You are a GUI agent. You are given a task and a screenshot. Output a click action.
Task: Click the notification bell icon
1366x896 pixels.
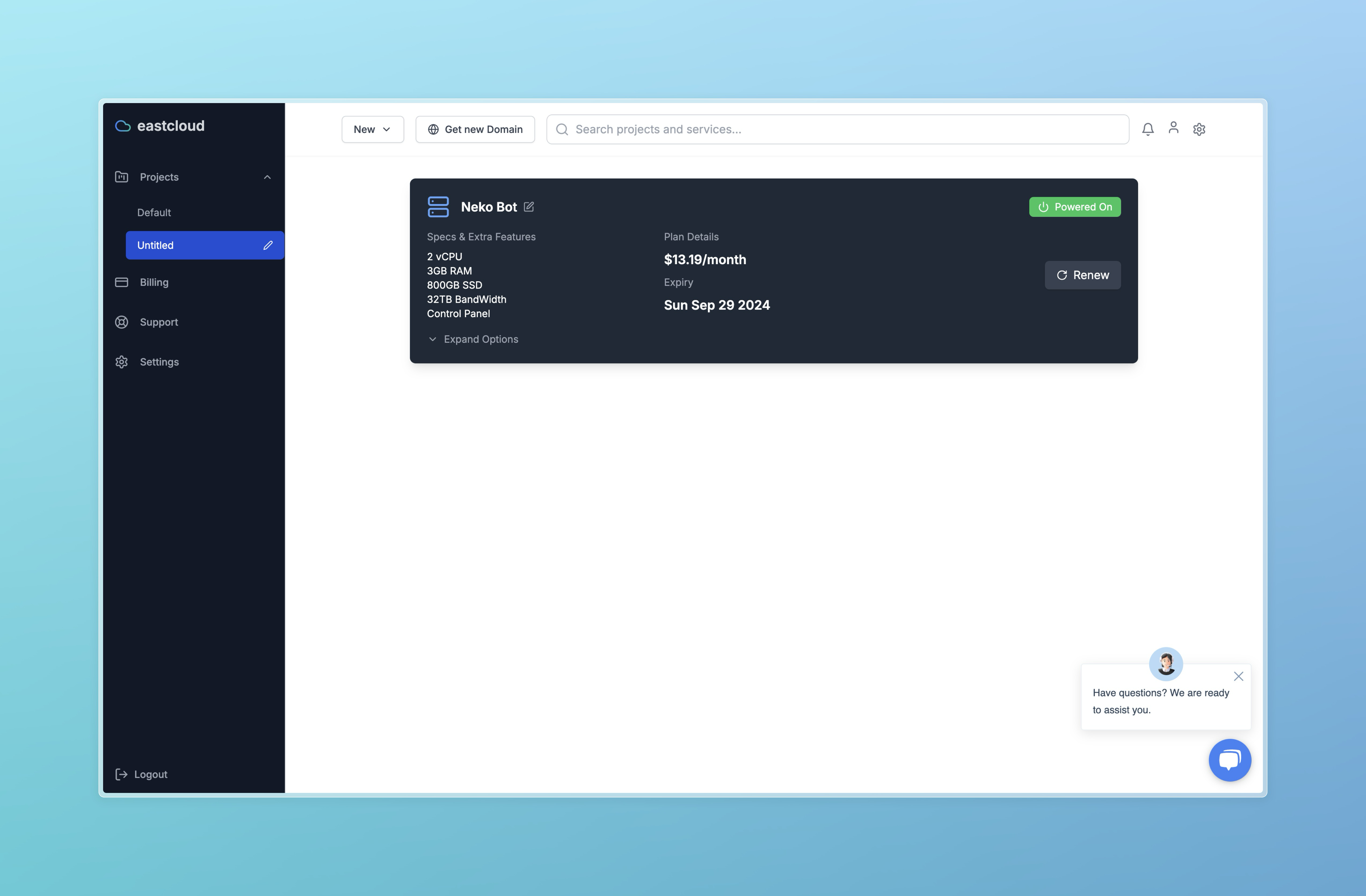(x=1148, y=129)
